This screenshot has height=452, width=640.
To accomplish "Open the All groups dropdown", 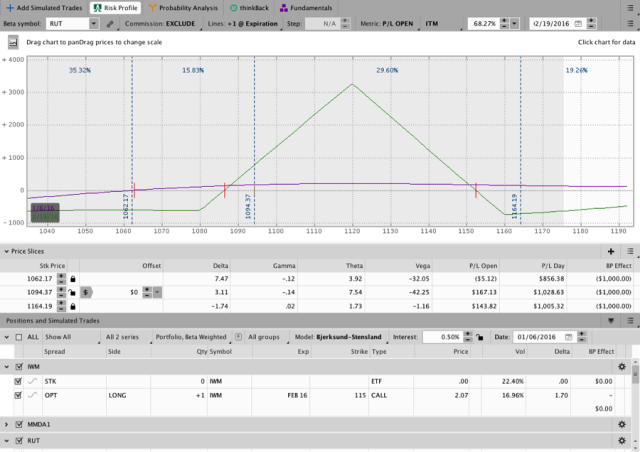I will pyautogui.click(x=267, y=337).
